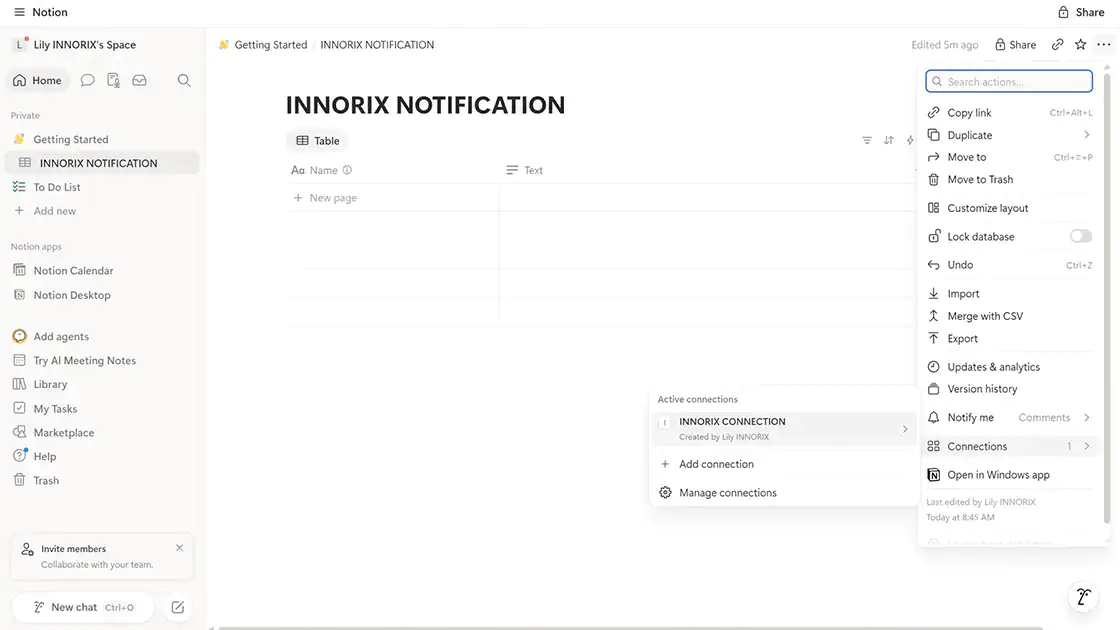Open the Notion AI floating button
Screen dimensions: 1120x630
point(1083,596)
